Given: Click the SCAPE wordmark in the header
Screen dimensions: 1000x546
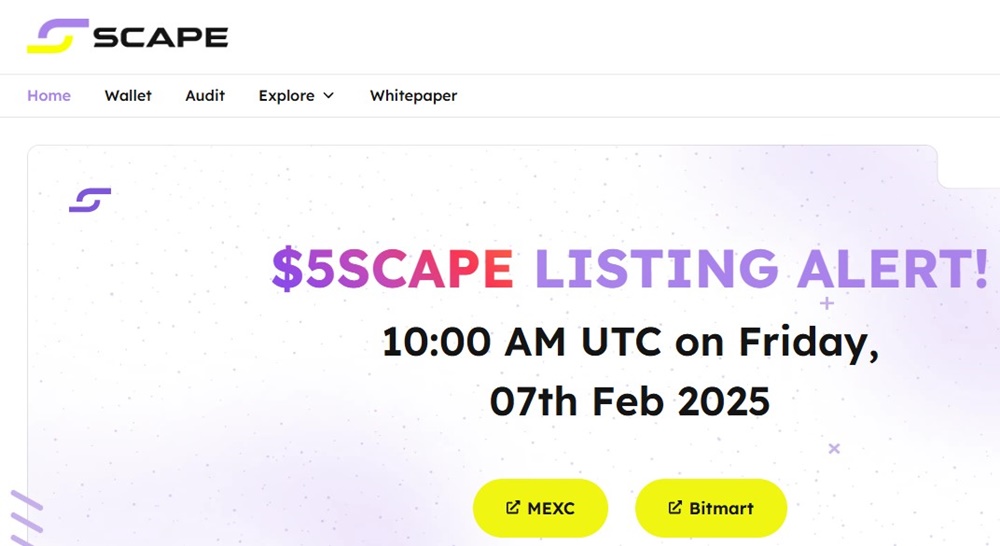Looking at the screenshot, I should point(161,37).
